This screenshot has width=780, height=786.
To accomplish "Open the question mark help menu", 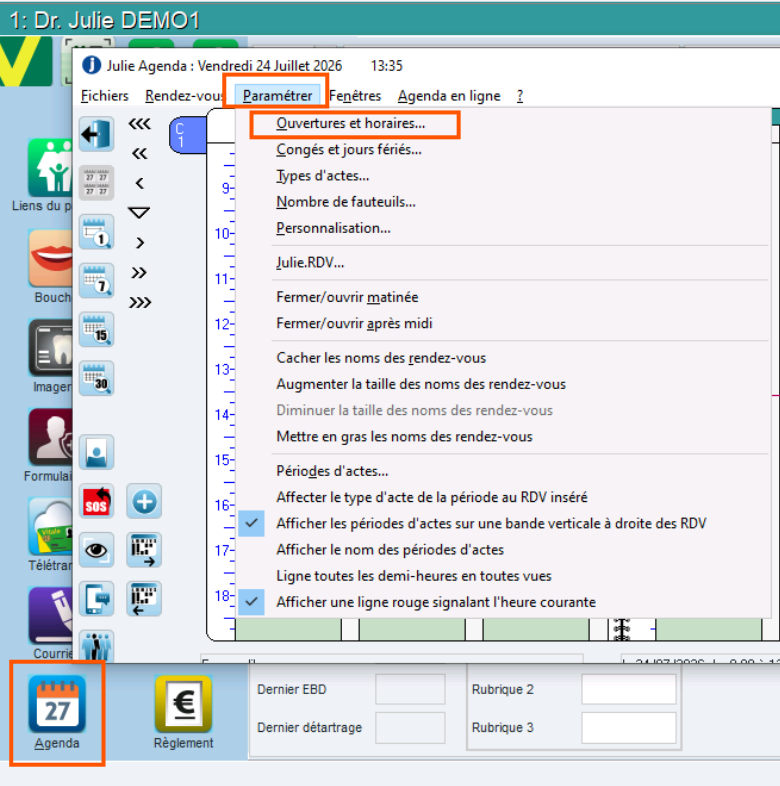I will pos(520,95).
